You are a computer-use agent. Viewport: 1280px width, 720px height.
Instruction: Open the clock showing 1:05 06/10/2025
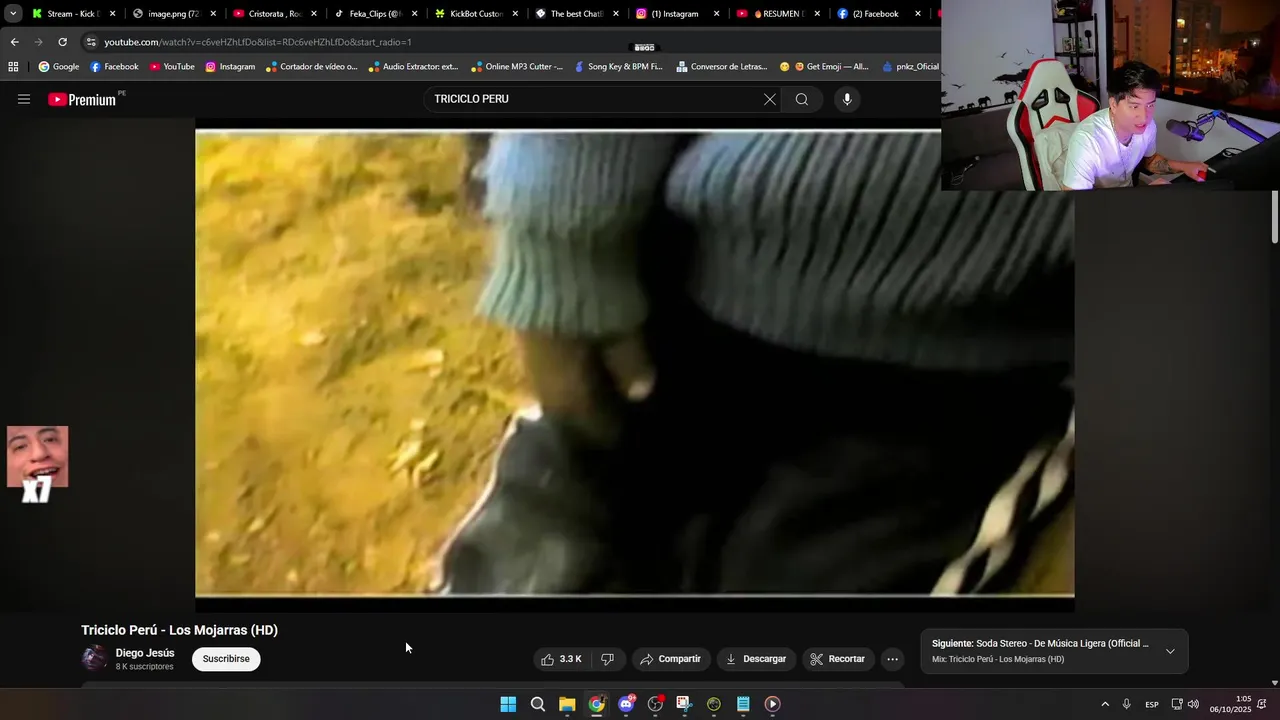point(1230,704)
